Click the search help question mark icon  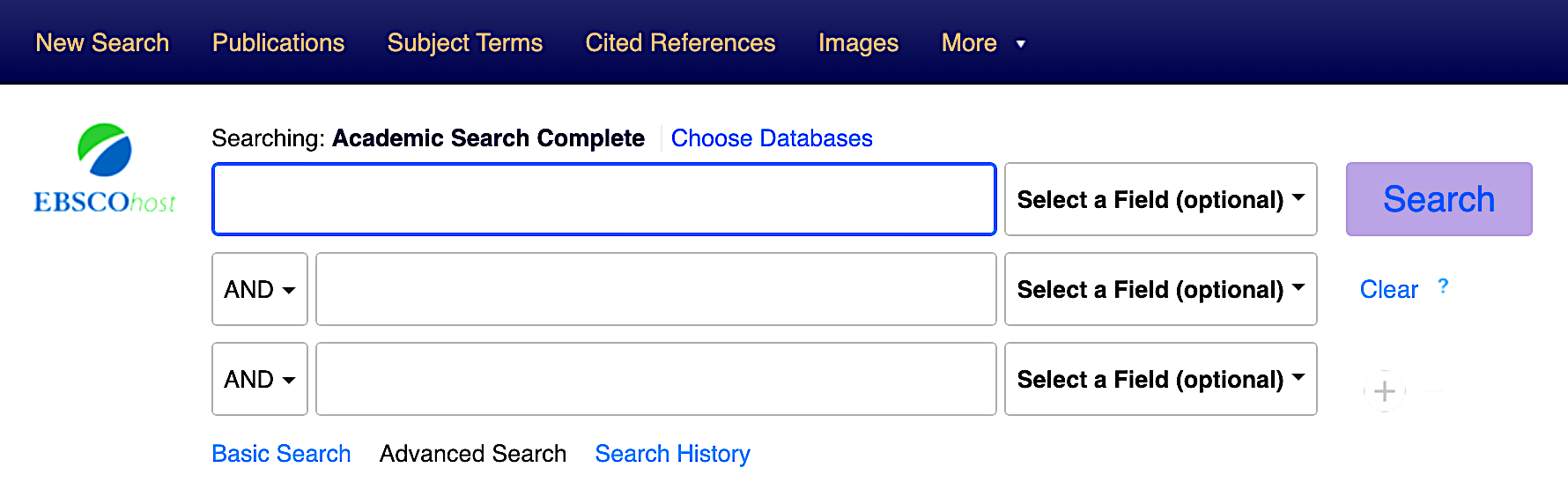[x=1443, y=286]
